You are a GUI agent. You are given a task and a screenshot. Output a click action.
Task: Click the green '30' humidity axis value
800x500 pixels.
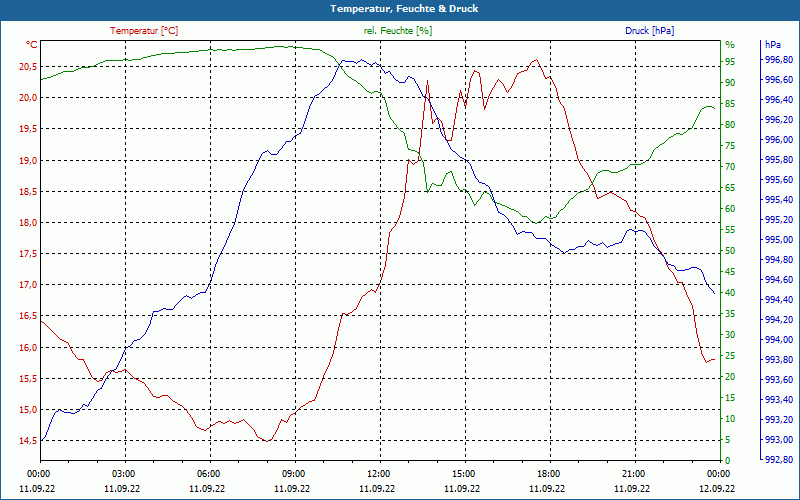730,335
